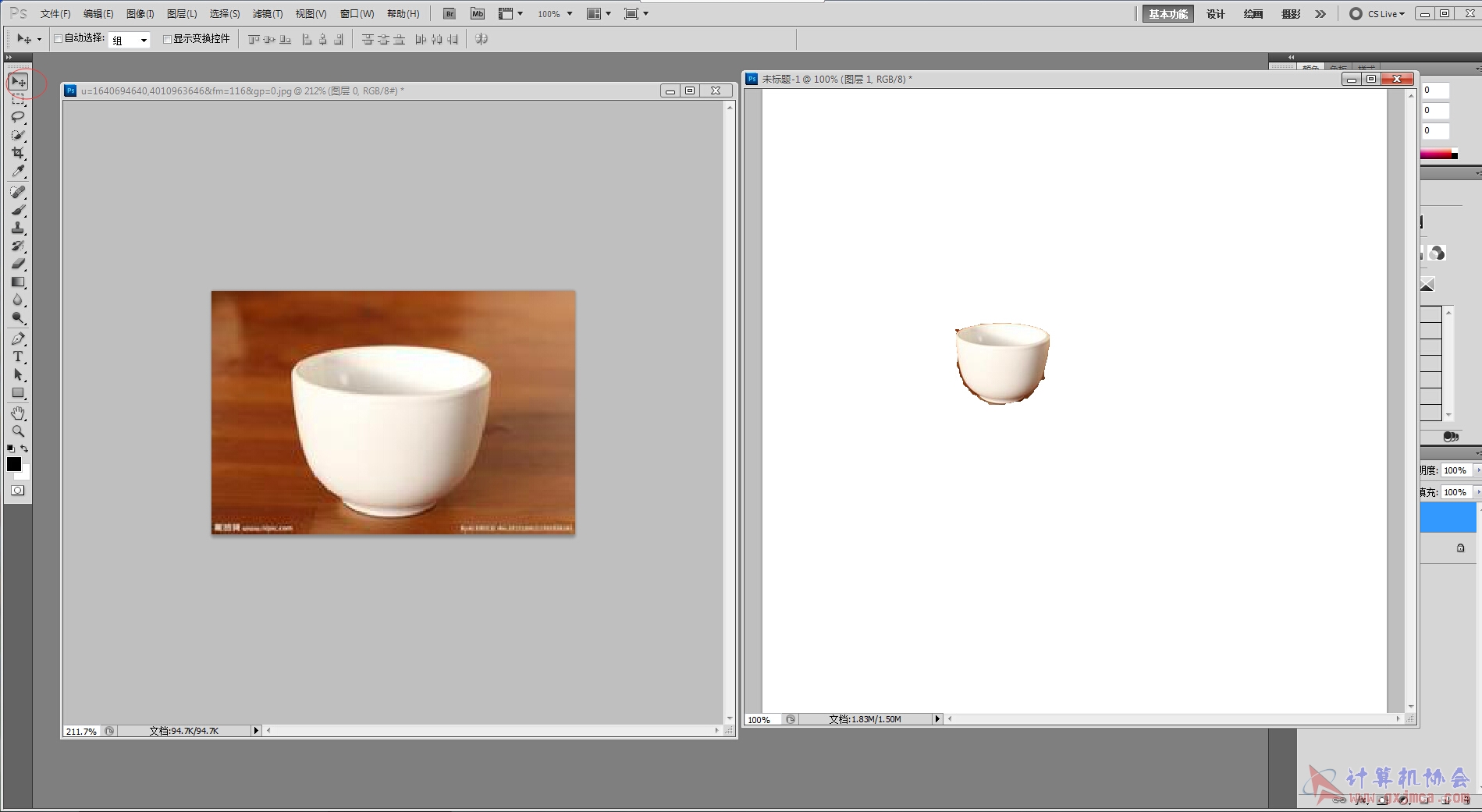Select the Quick Selection tool

18,135
